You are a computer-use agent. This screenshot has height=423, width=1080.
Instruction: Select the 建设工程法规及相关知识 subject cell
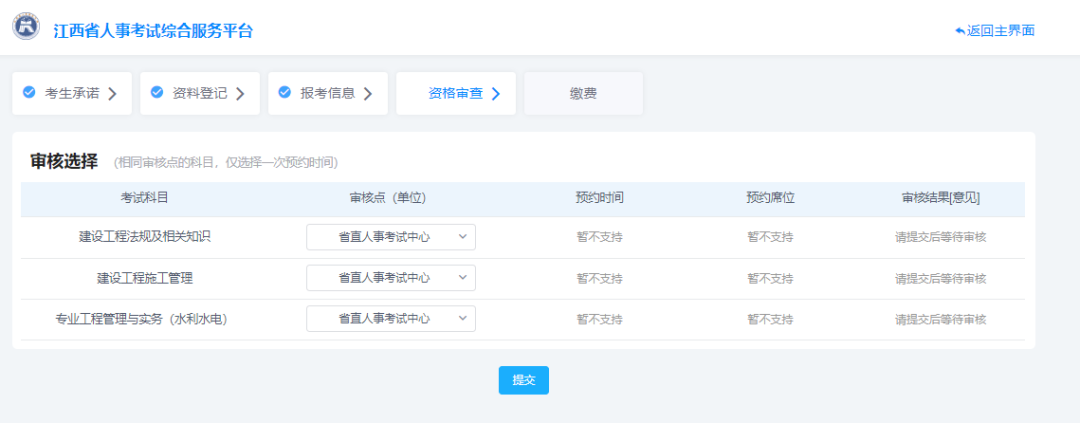pos(145,236)
